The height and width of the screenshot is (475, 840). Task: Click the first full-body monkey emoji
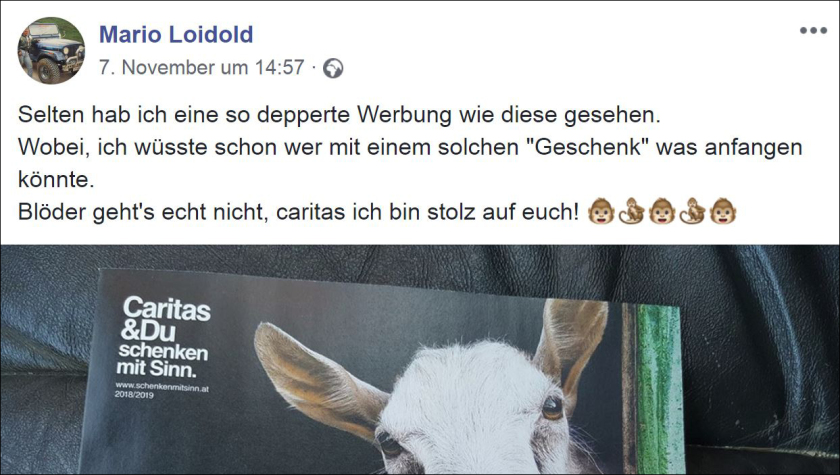point(632,211)
